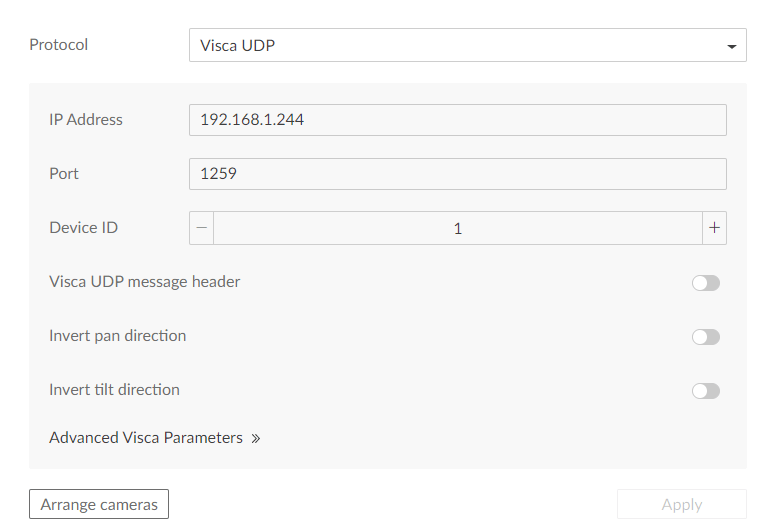Click the Apply button
Image resolution: width=778 pixels, height=528 pixels.
682,504
